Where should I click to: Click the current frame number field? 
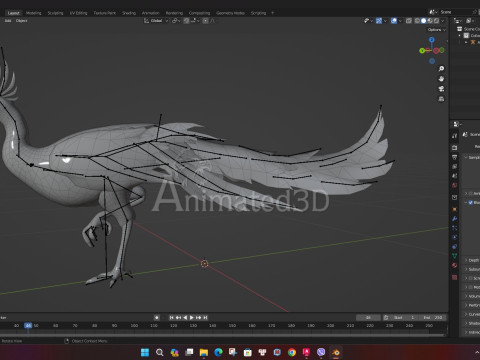coord(368,318)
